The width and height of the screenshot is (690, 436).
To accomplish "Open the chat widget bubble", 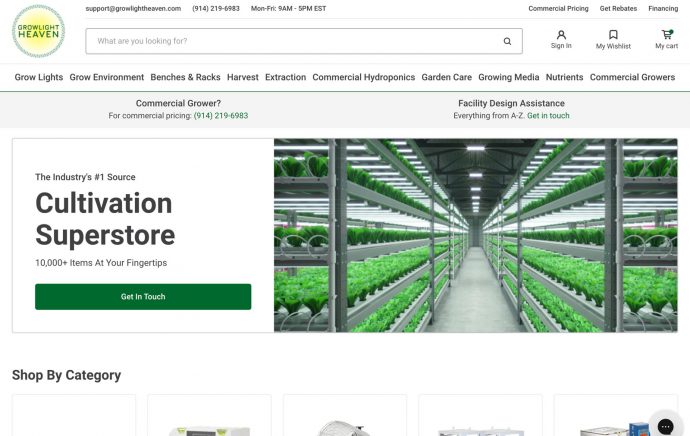I will (x=665, y=426).
